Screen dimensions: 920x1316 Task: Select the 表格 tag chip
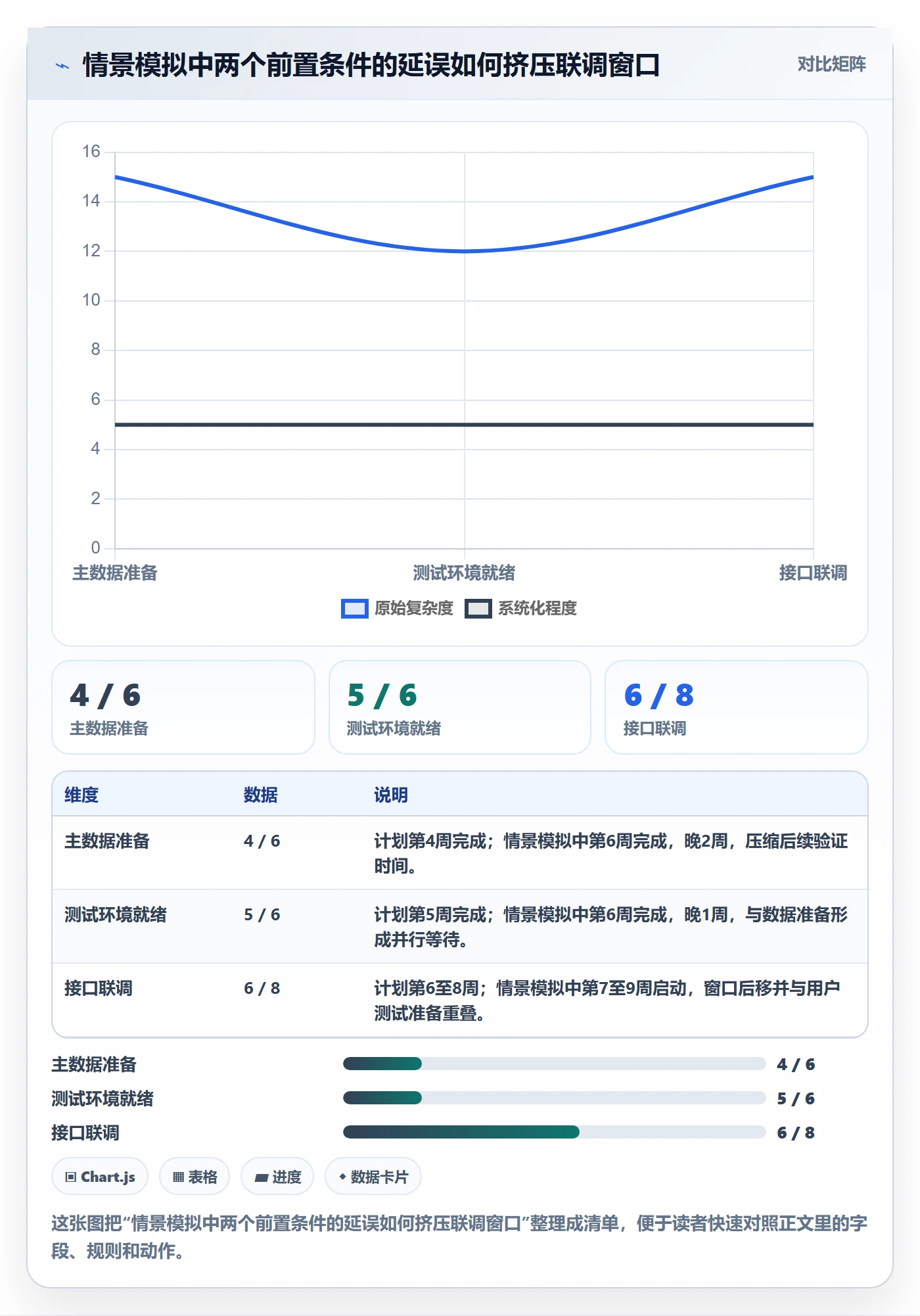195,1177
